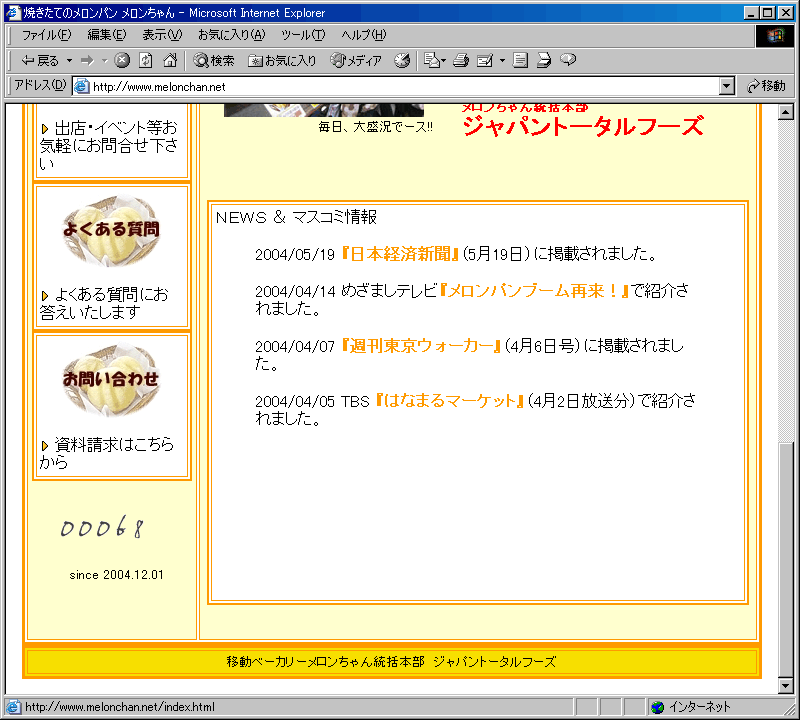Open the 編集(E) menu

click(x=107, y=35)
